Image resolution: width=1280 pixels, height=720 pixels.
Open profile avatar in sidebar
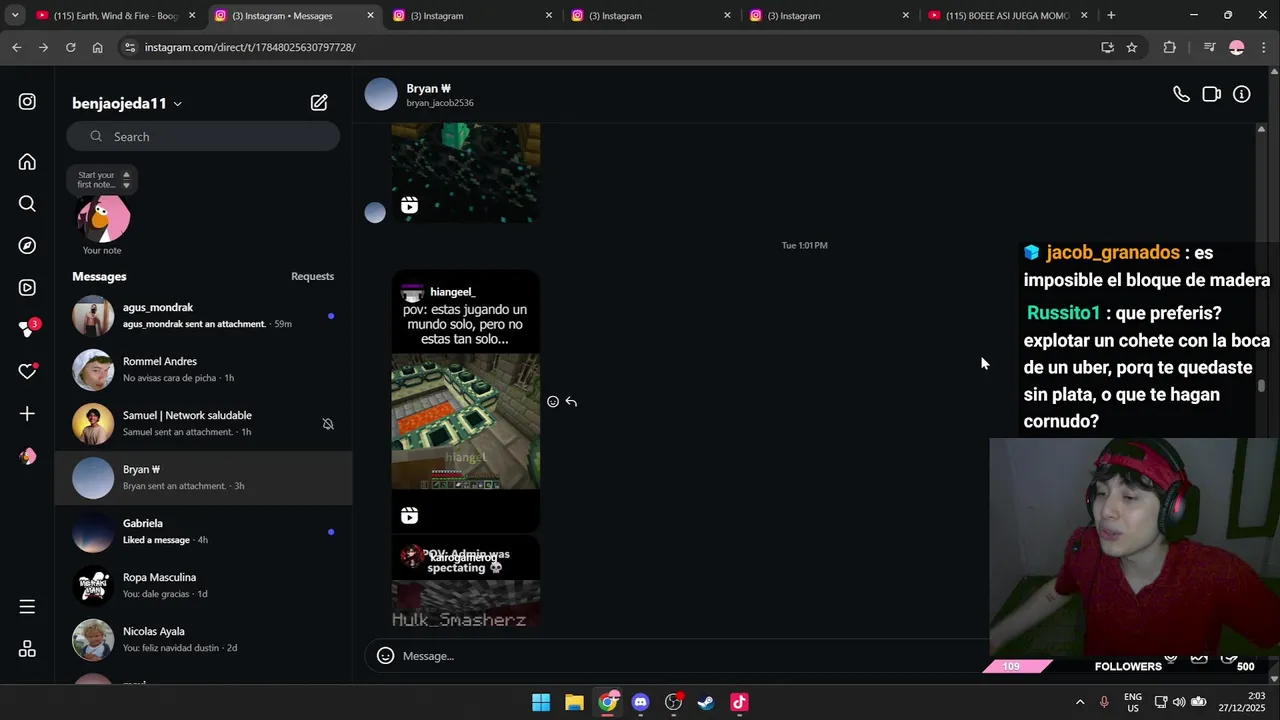27,456
